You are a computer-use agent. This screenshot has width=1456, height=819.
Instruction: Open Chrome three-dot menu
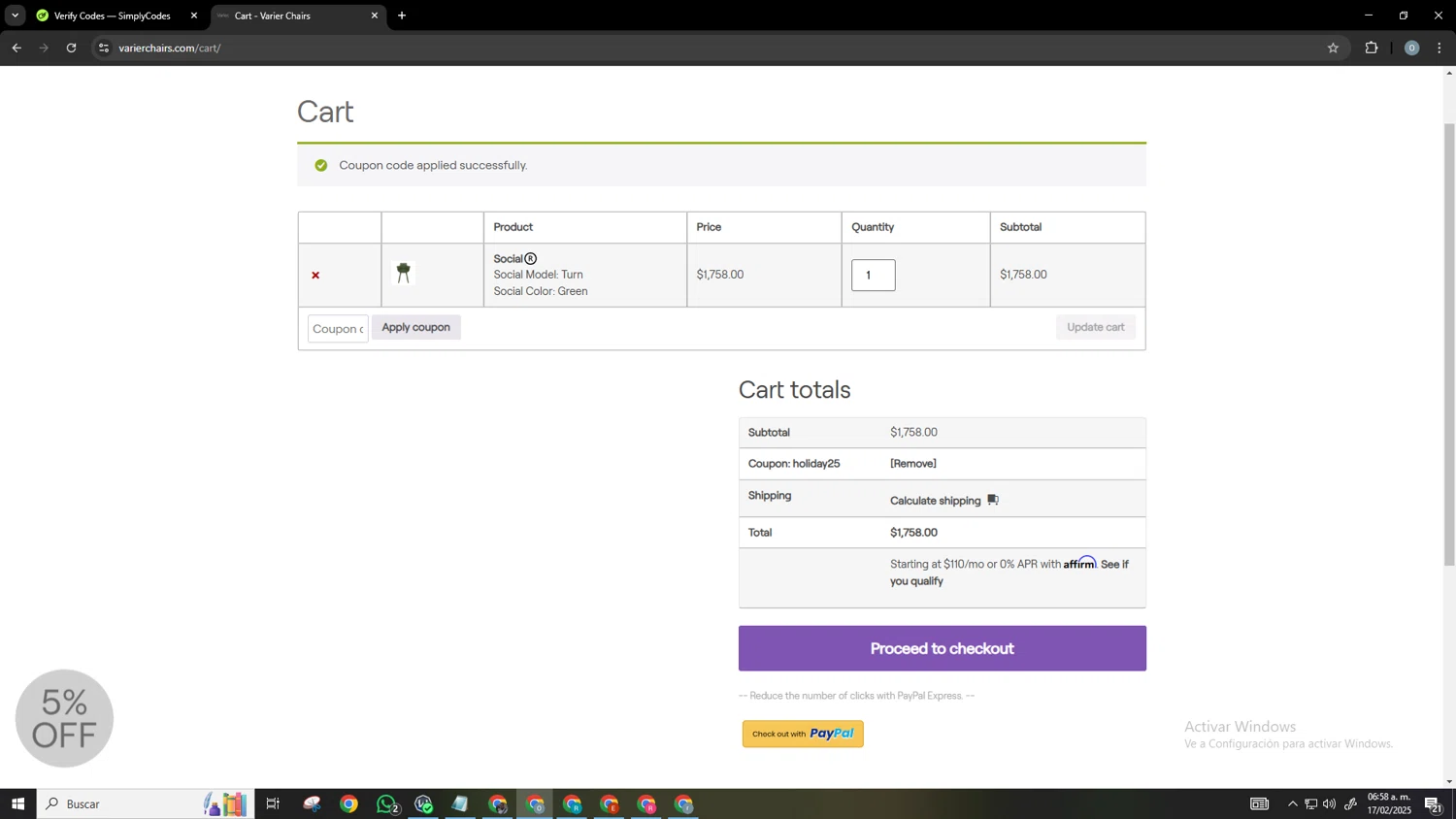coord(1439,48)
